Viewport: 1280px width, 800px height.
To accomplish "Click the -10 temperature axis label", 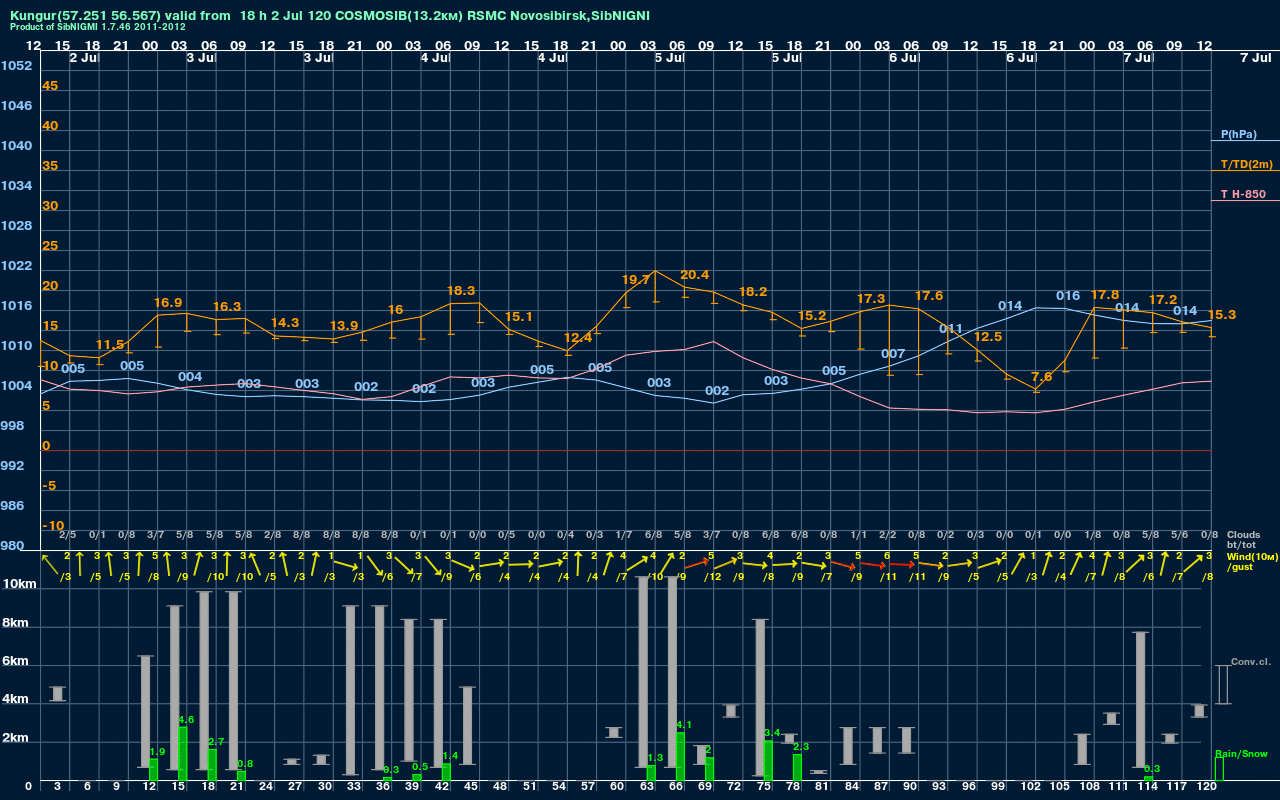I will [53, 526].
